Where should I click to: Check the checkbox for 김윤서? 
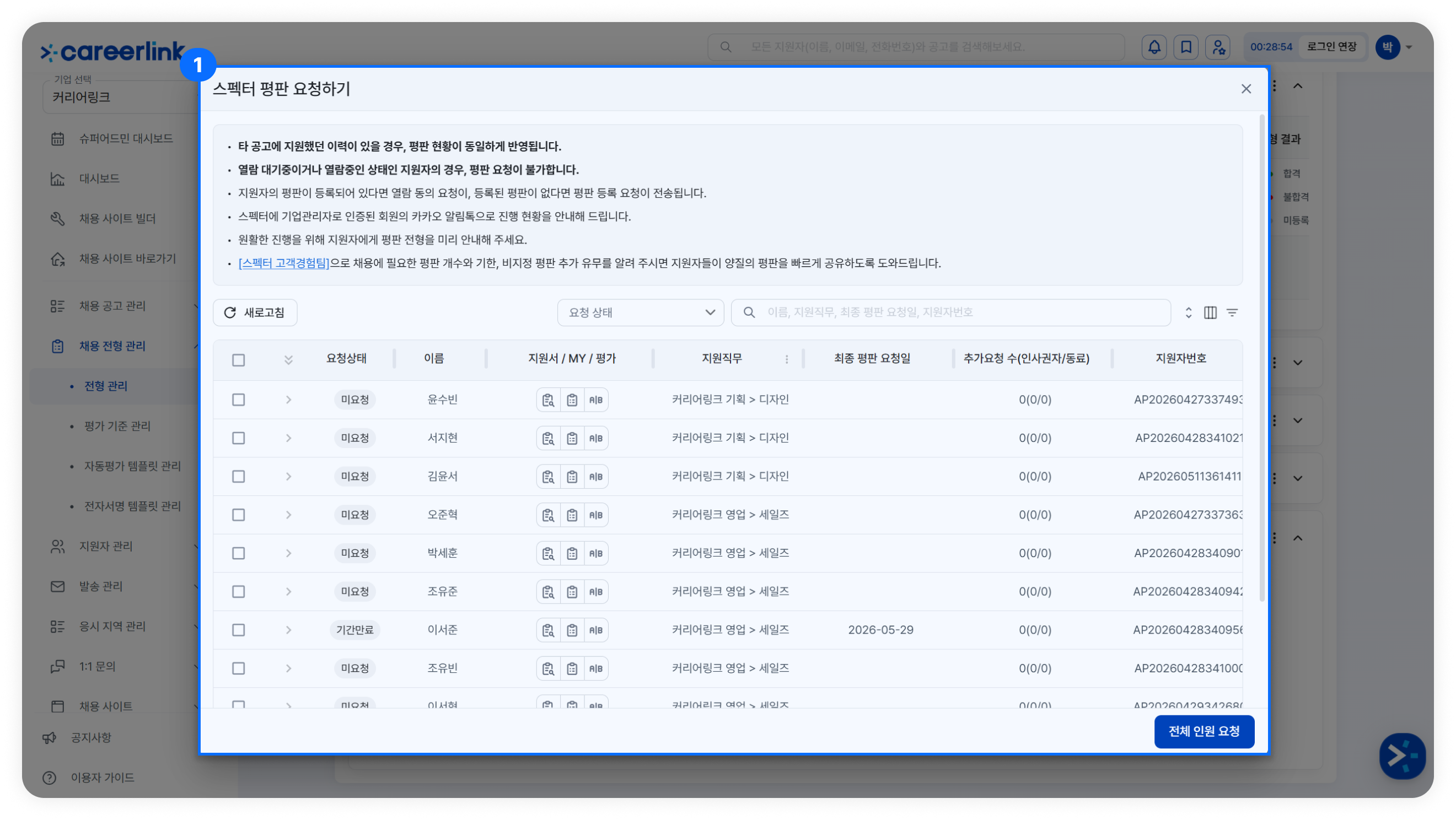(x=239, y=477)
